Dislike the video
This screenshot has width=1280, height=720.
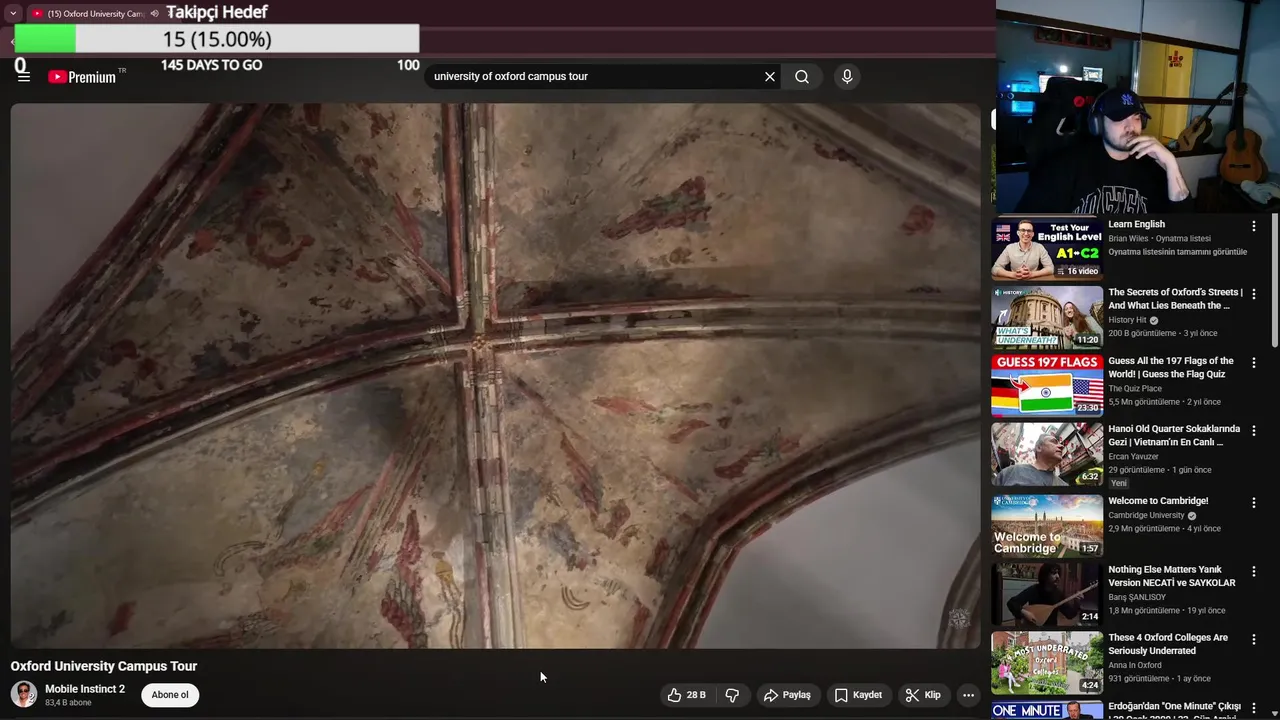point(732,695)
